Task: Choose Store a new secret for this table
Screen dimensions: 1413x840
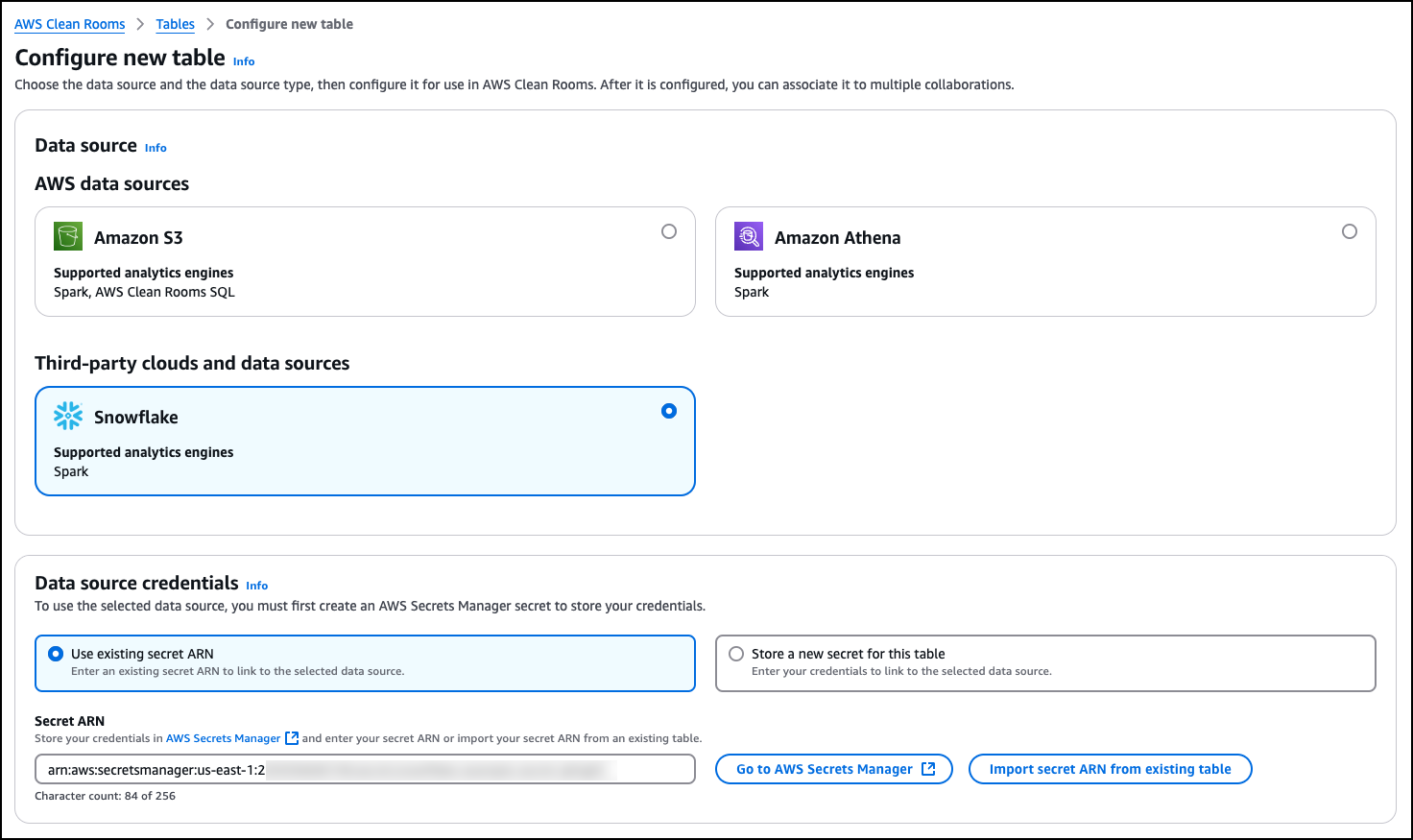Action: (1045, 662)
